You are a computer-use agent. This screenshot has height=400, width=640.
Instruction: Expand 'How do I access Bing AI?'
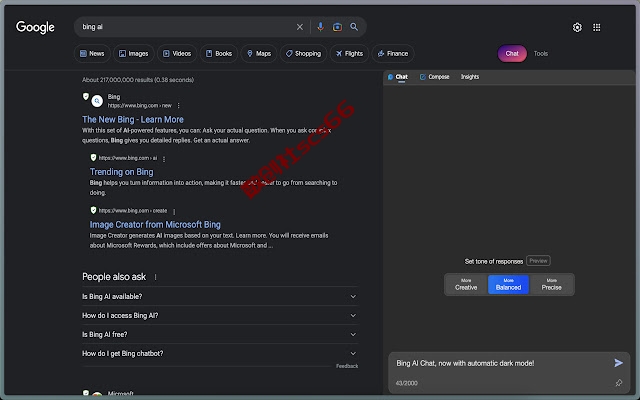pyautogui.click(x=220, y=315)
